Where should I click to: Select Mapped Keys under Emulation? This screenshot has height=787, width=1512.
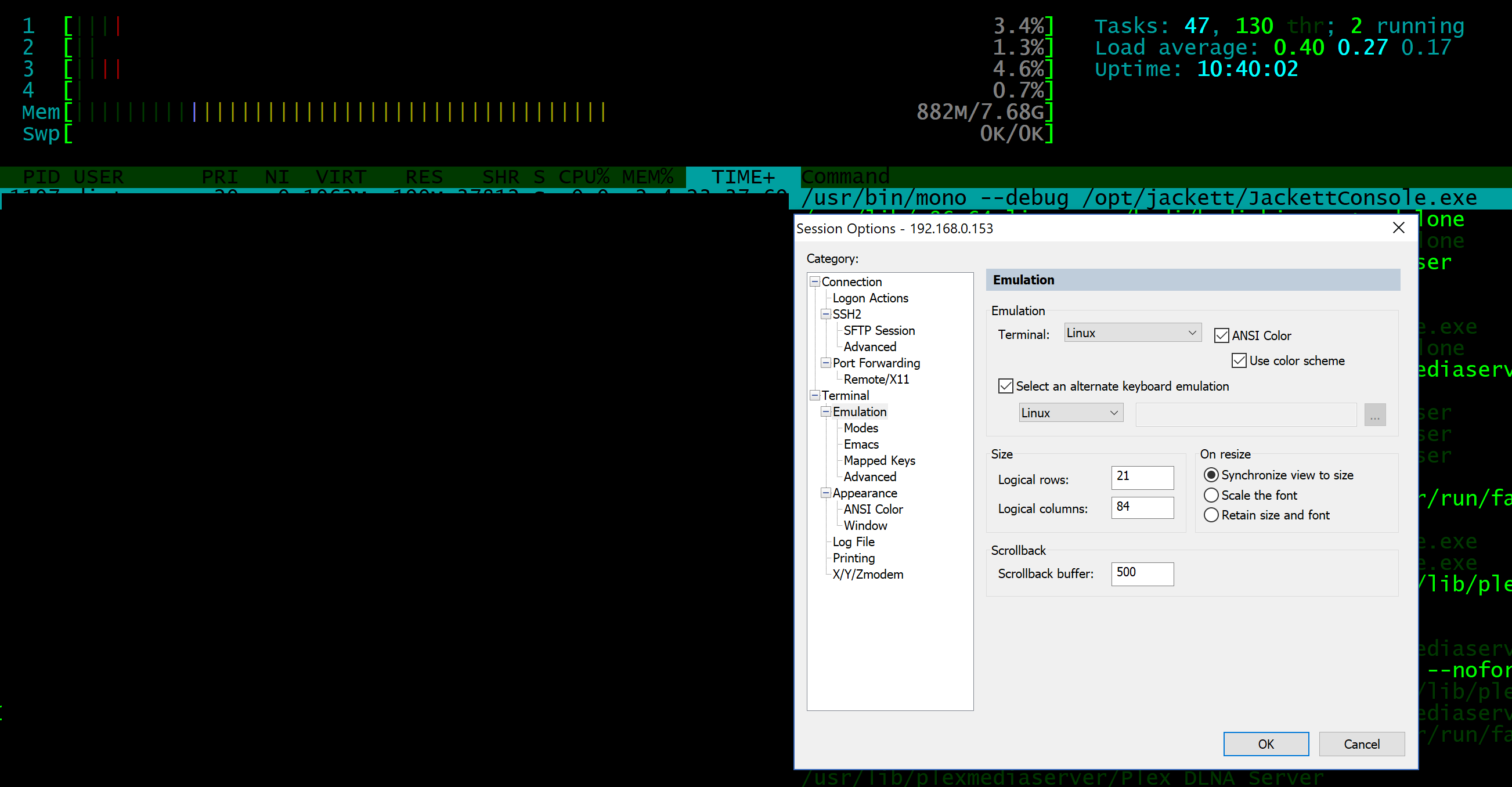tap(879, 460)
